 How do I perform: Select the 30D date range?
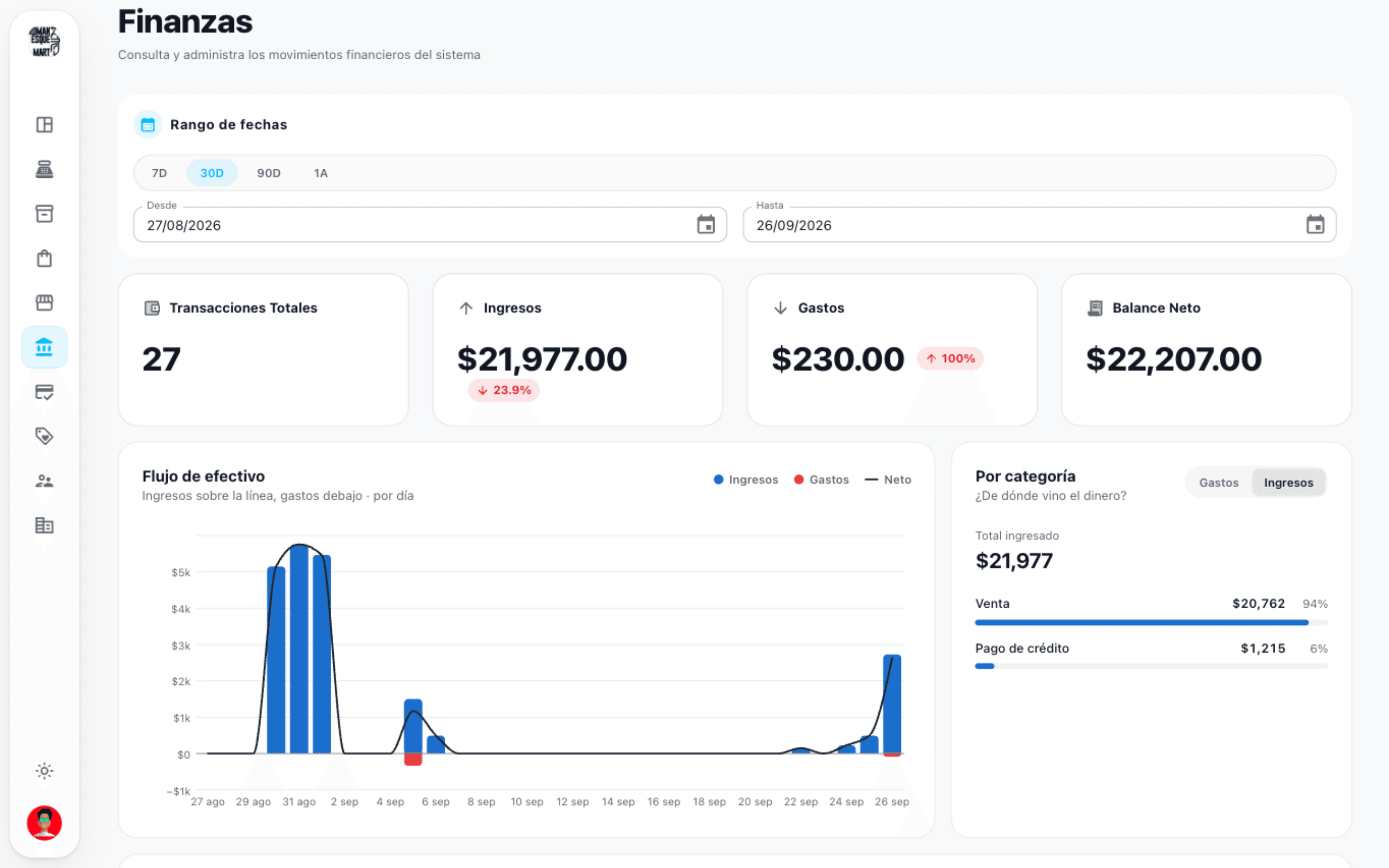click(x=212, y=173)
